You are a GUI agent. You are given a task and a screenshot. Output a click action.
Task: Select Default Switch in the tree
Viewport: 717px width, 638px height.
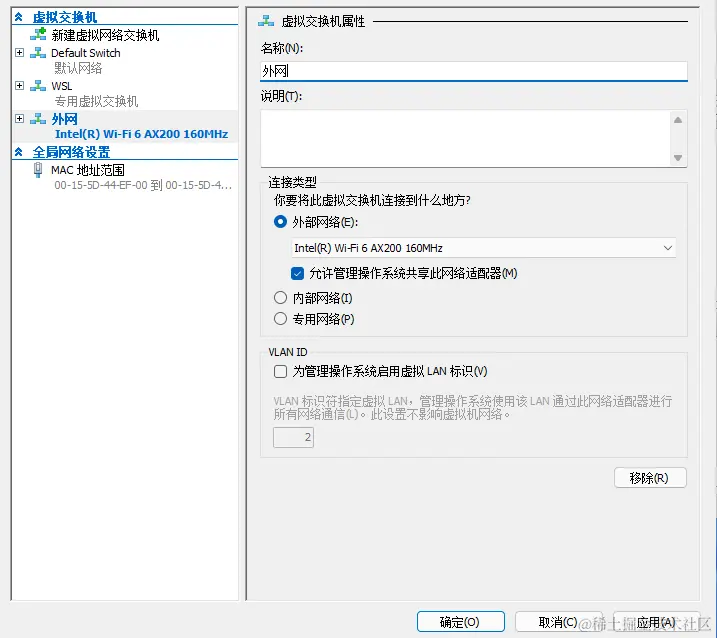pos(86,53)
